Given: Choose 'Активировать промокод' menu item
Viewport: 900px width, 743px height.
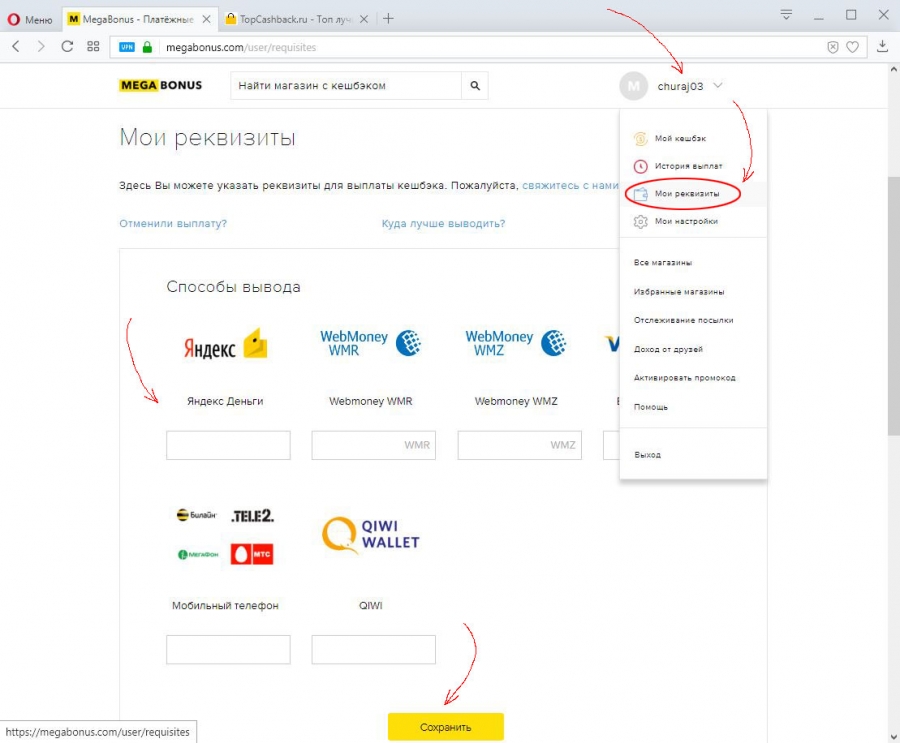Looking at the screenshot, I should [x=684, y=378].
